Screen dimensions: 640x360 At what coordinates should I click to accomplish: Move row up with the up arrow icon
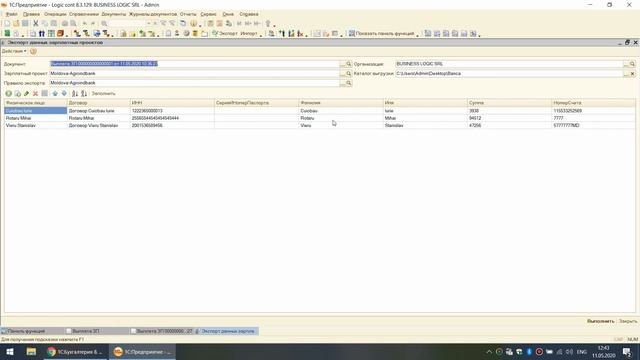55,93
